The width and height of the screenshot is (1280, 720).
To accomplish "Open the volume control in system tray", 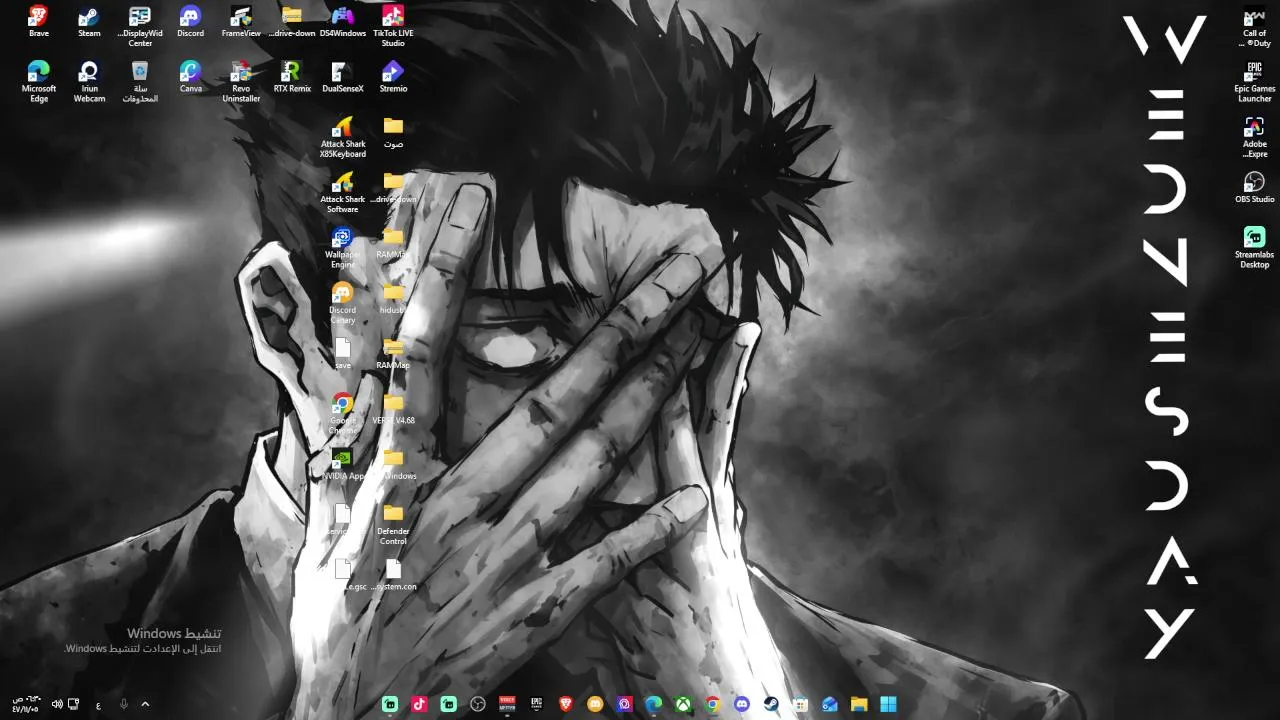I will 57,704.
